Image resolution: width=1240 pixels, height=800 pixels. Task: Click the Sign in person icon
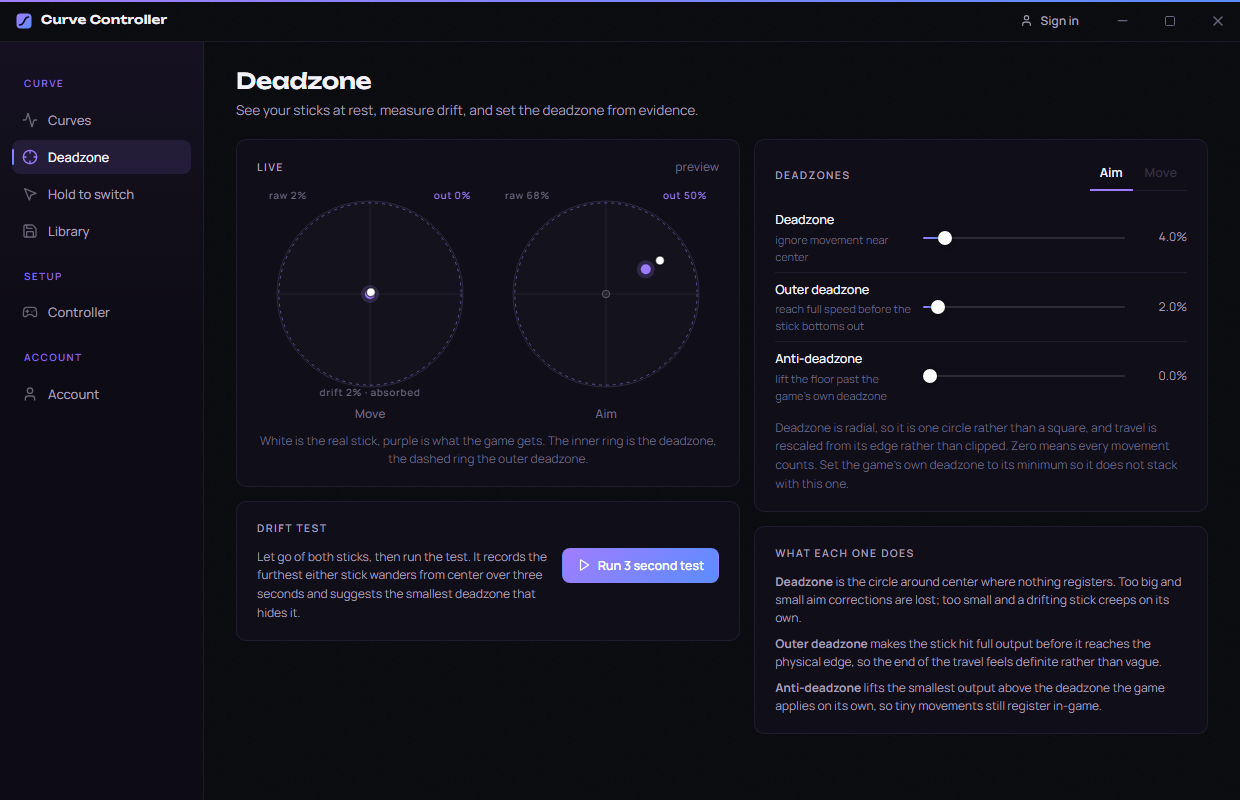coord(1026,21)
